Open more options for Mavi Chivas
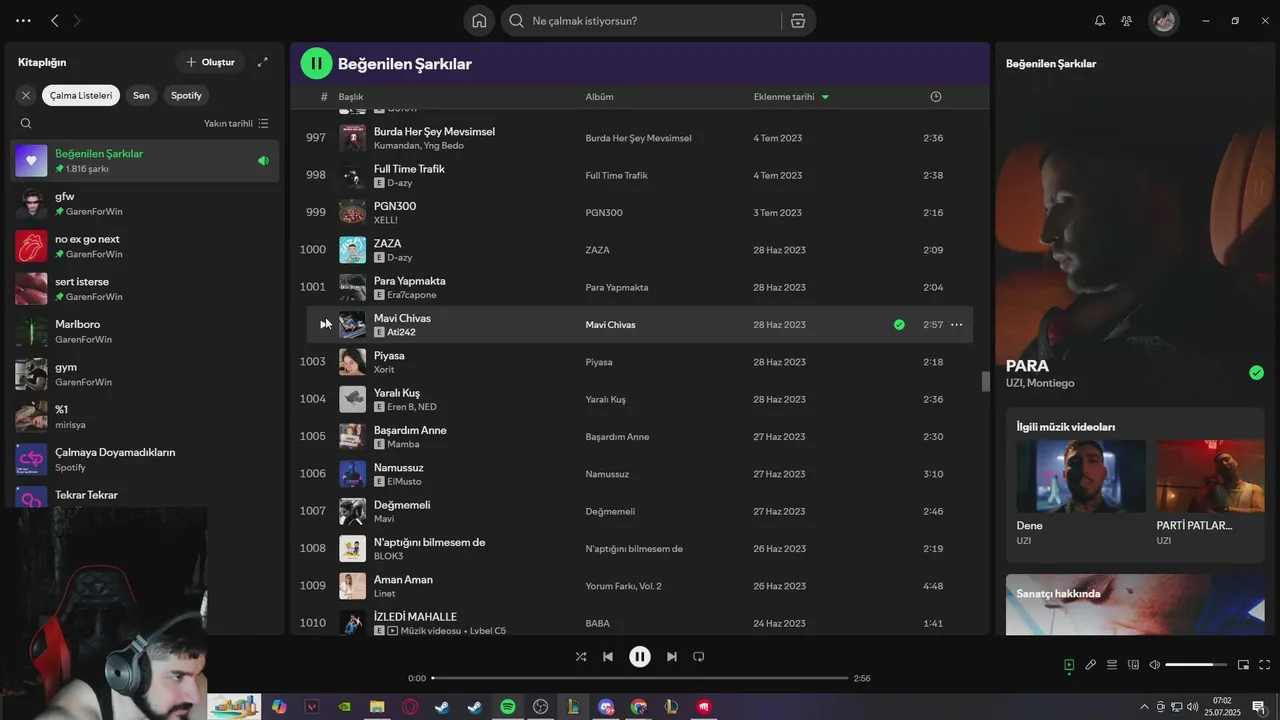Viewport: 1280px width, 720px height. pos(956,325)
